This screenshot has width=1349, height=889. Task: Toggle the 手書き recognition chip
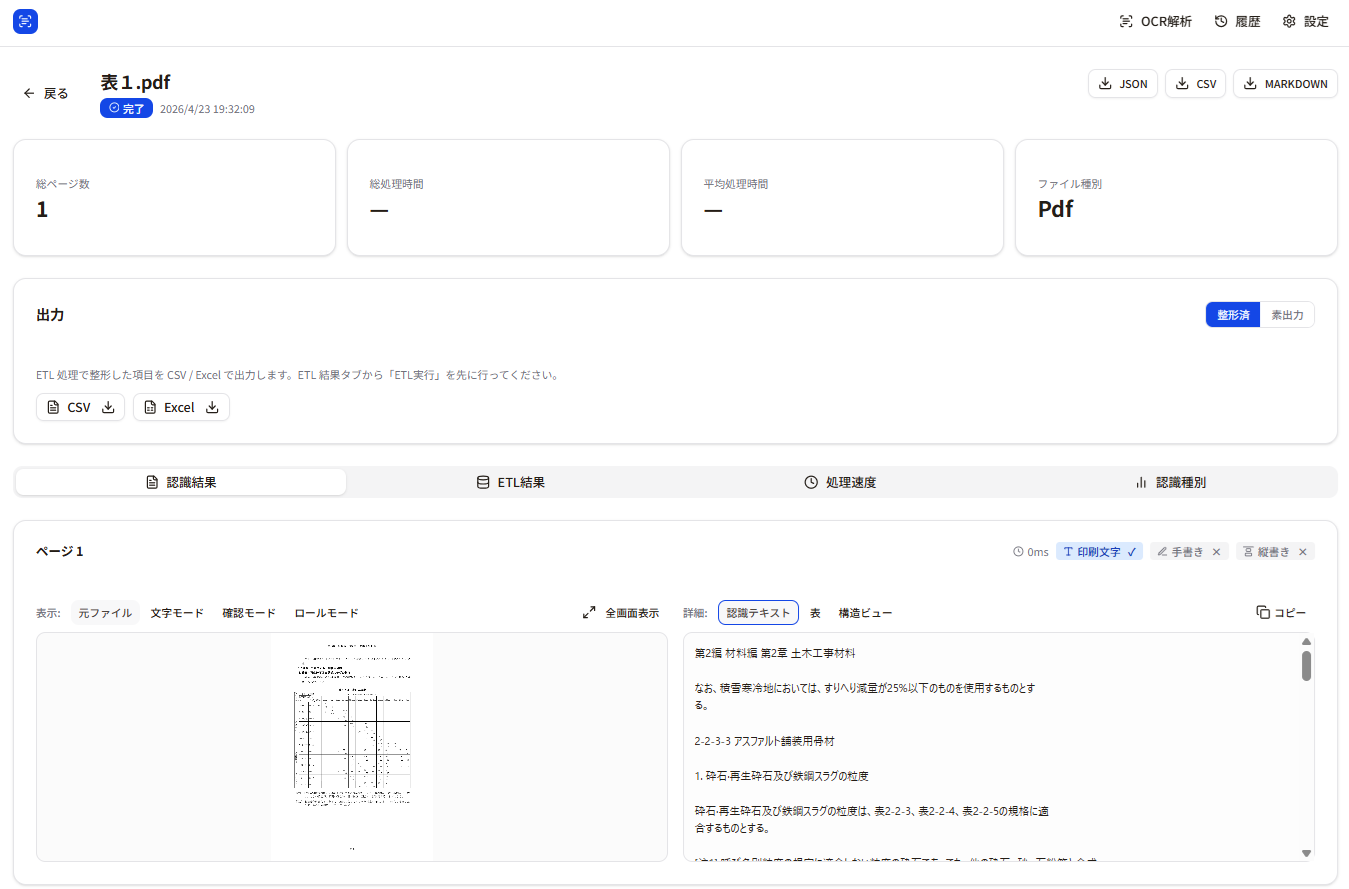pyautogui.click(x=1189, y=552)
